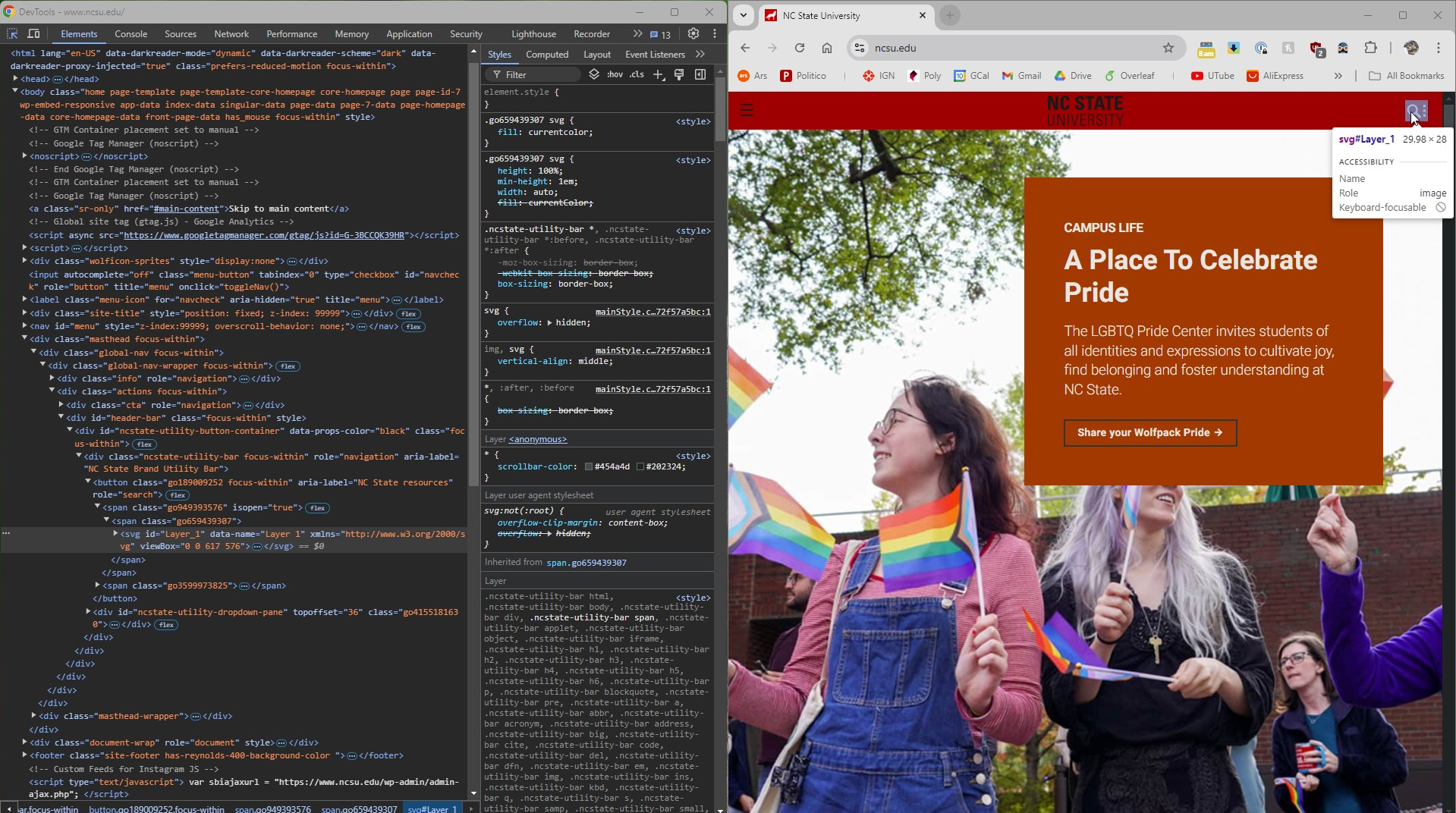1456x813 pixels.
Task: Open the Chrome profile avatar
Action: pyautogui.click(x=1411, y=48)
